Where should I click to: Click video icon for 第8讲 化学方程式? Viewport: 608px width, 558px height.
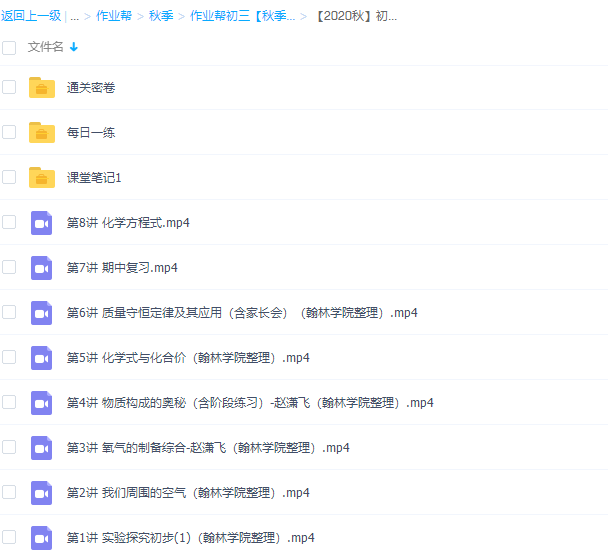click(41, 222)
